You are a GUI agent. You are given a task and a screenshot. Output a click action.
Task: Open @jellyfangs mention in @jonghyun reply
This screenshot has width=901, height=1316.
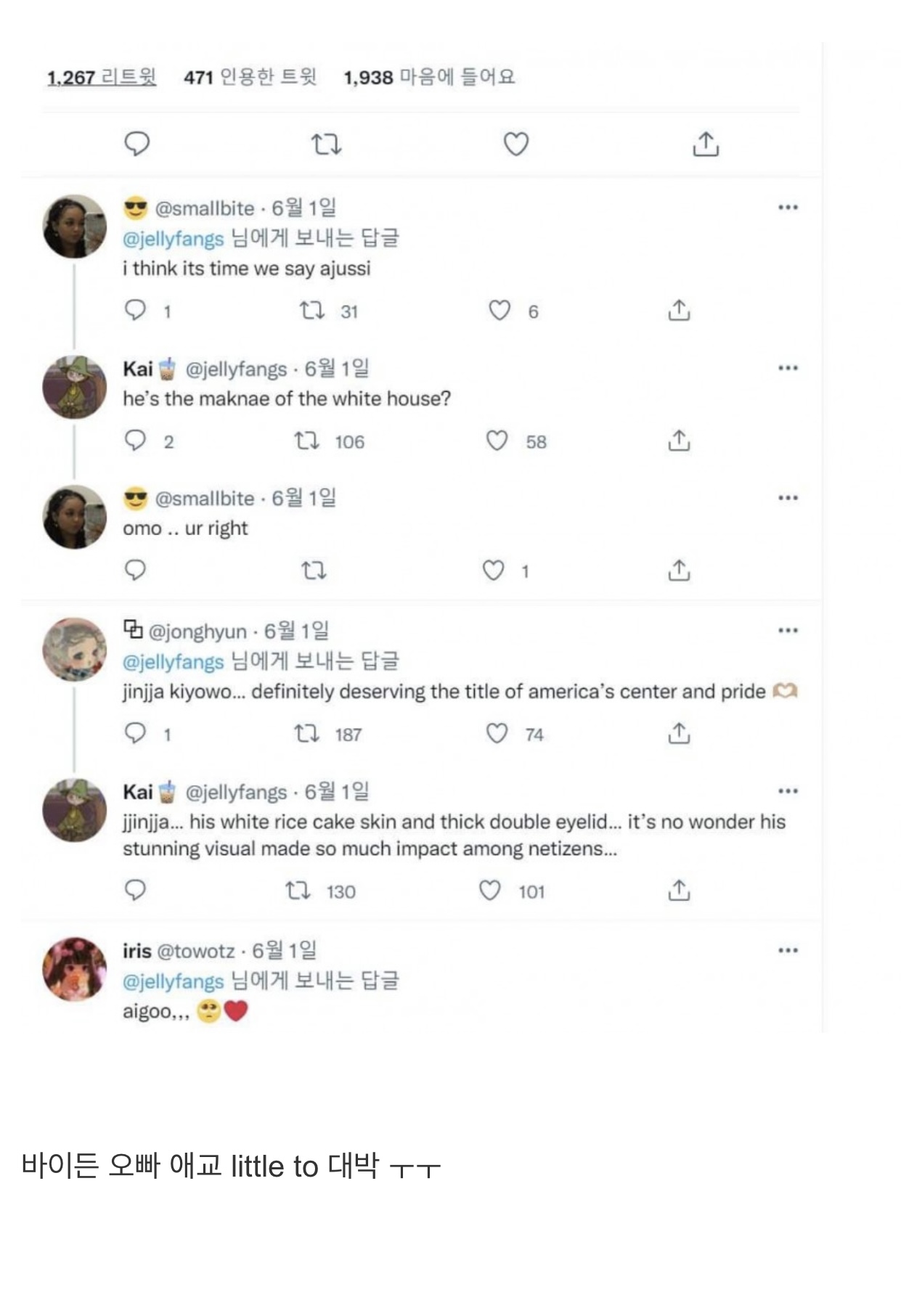pos(173,662)
